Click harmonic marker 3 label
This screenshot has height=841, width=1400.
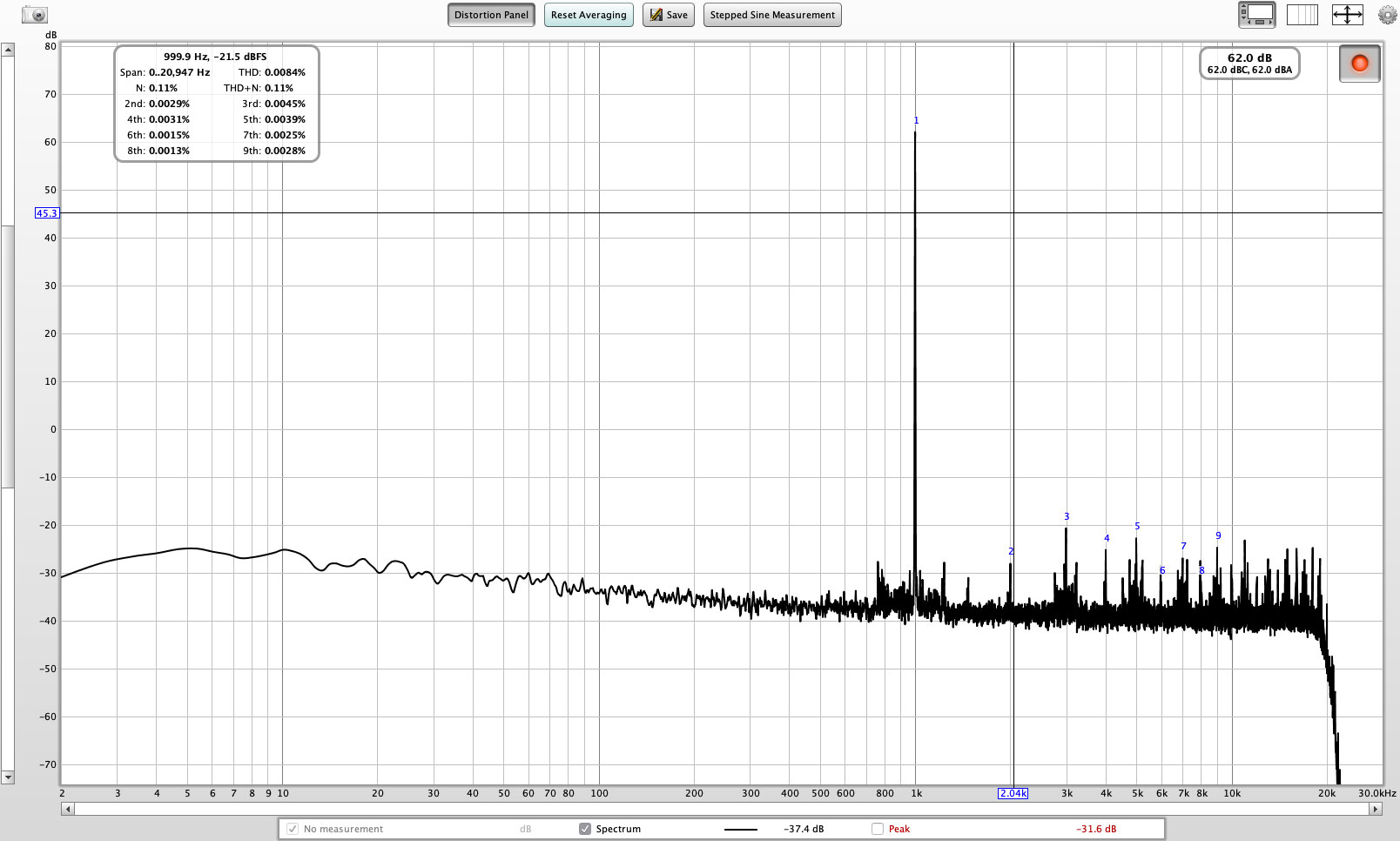(1067, 516)
